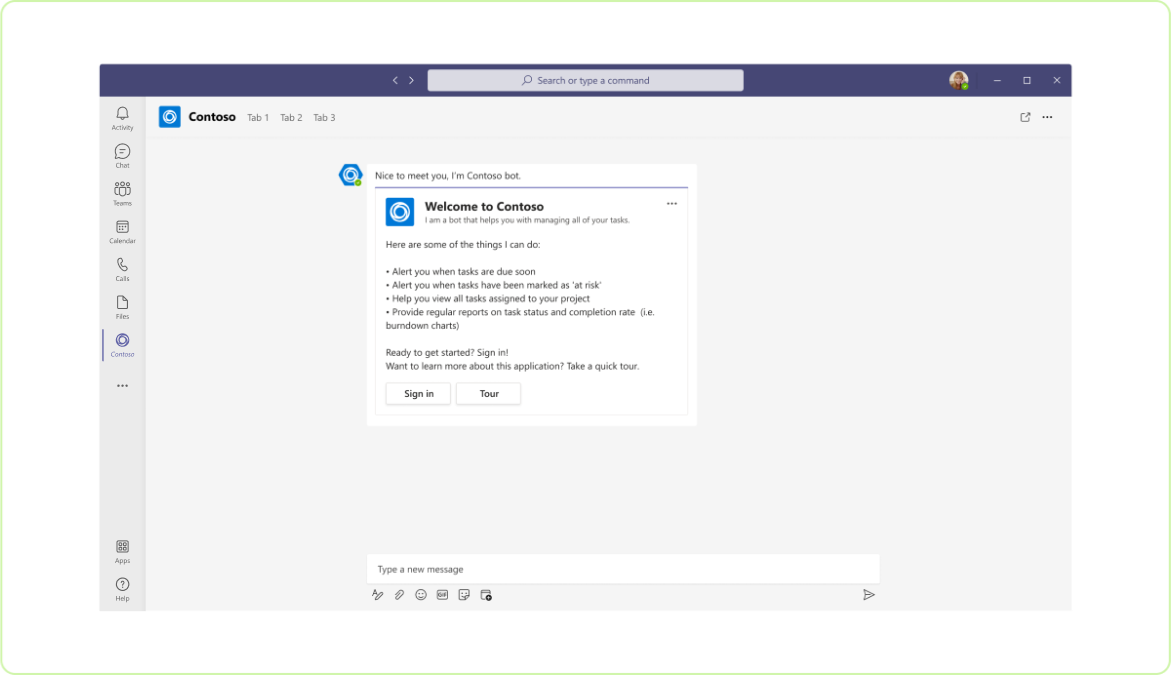Open the Activity feed in sidebar
This screenshot has height=675, width=1171.
click(122, 119)
